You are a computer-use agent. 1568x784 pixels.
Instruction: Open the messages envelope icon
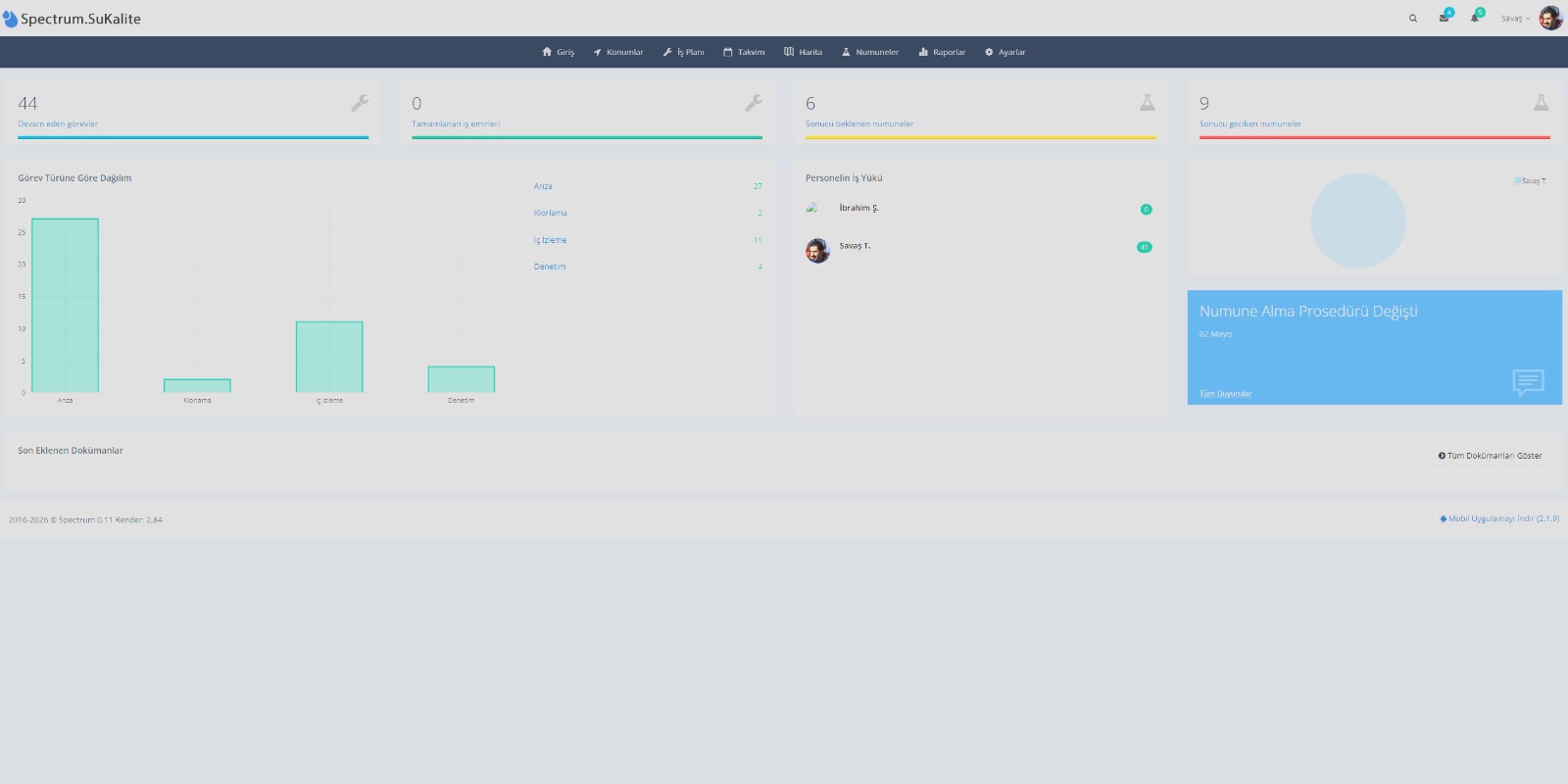coord(1444,18)
